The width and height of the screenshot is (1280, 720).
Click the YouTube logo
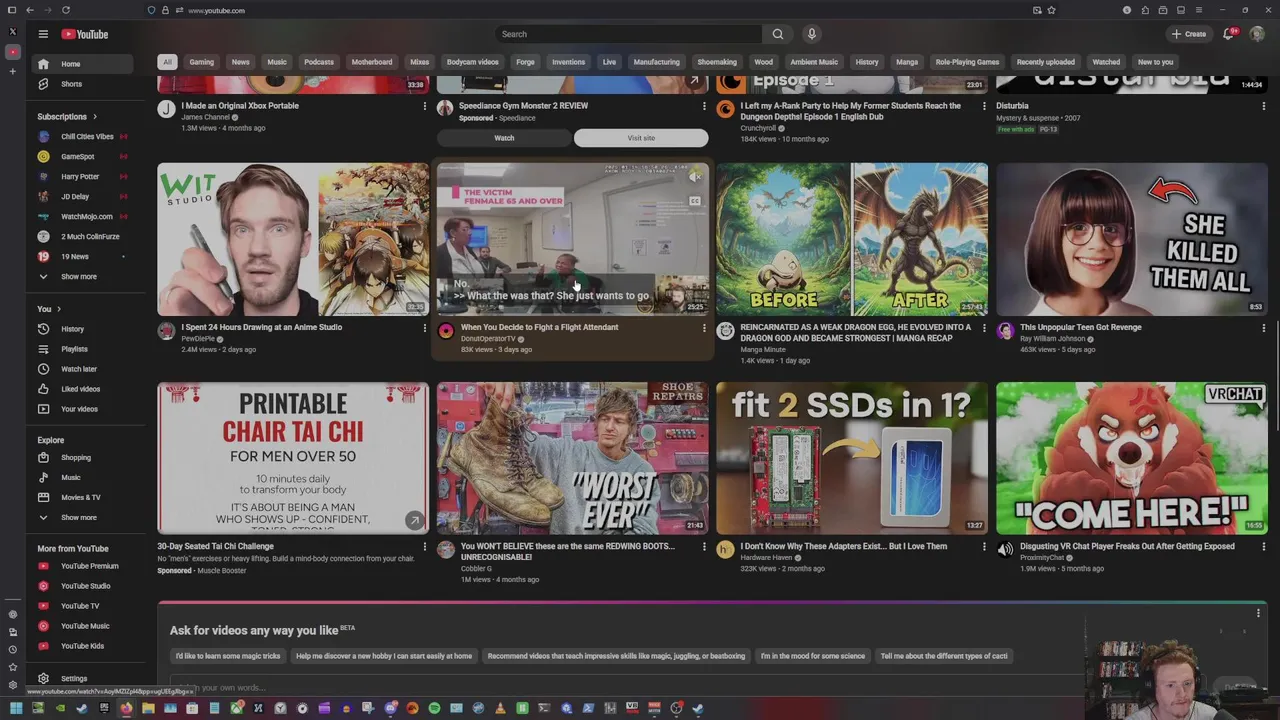(85, 34)
